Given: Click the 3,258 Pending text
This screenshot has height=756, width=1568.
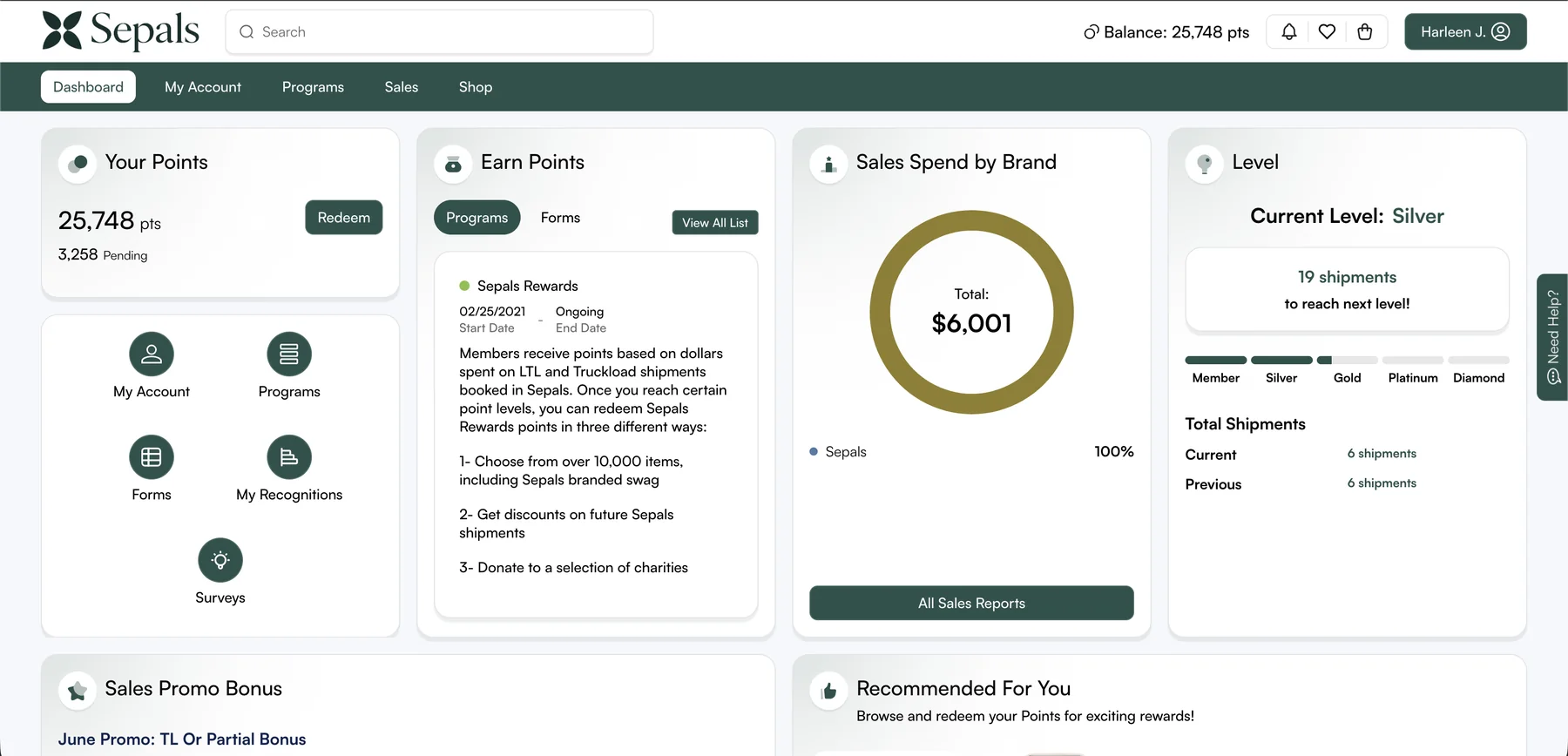Looking at the screenshot, I should tap(103, 254).
